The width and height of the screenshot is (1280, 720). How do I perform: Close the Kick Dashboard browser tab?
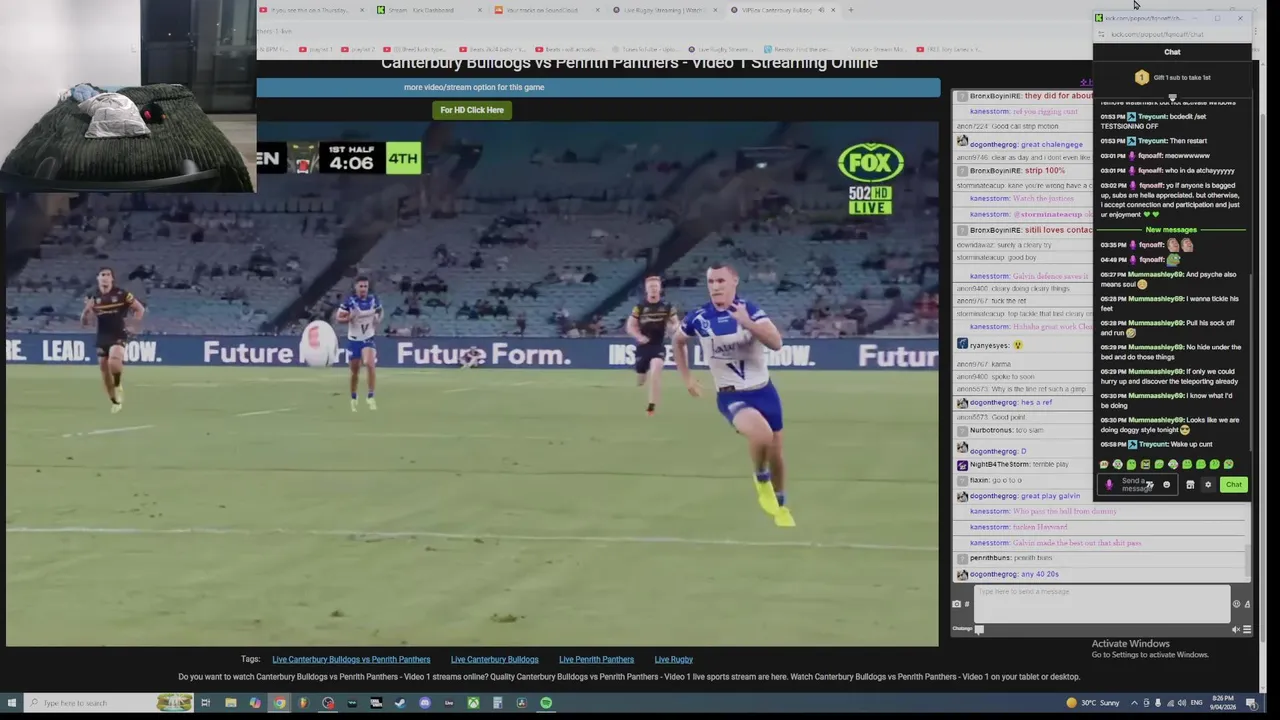point(479,10)
